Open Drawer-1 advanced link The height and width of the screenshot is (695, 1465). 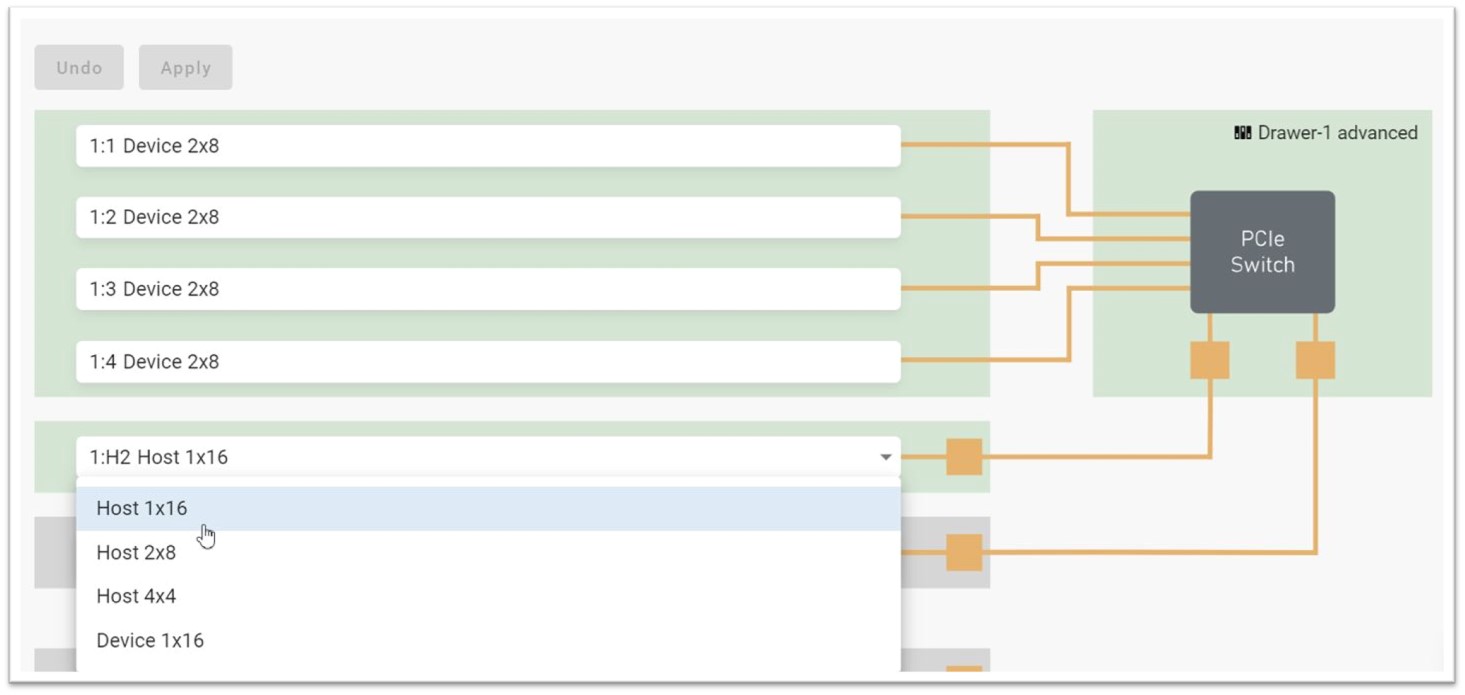1337,133
